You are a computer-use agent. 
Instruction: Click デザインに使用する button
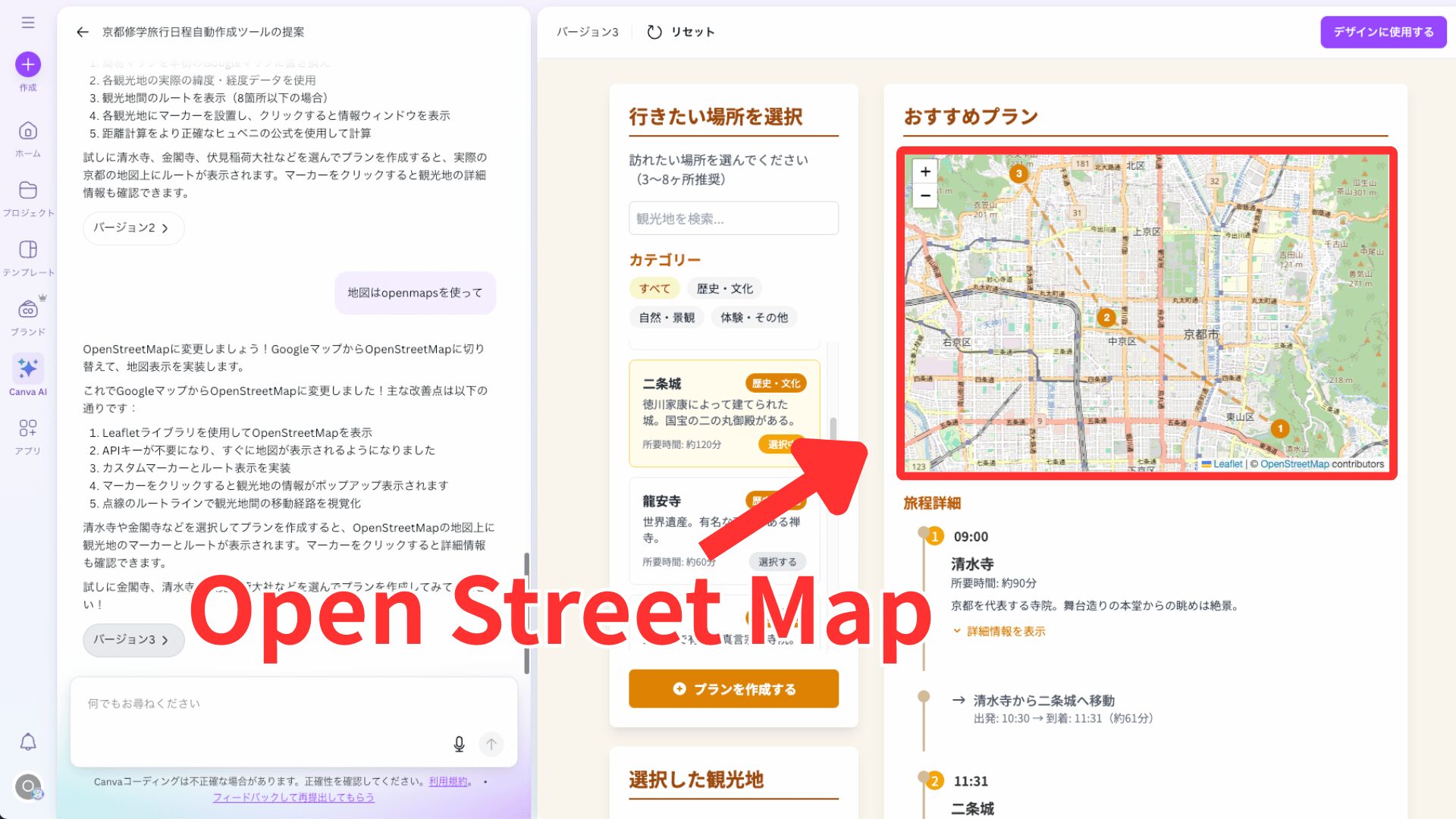(x=1383, y=32)
